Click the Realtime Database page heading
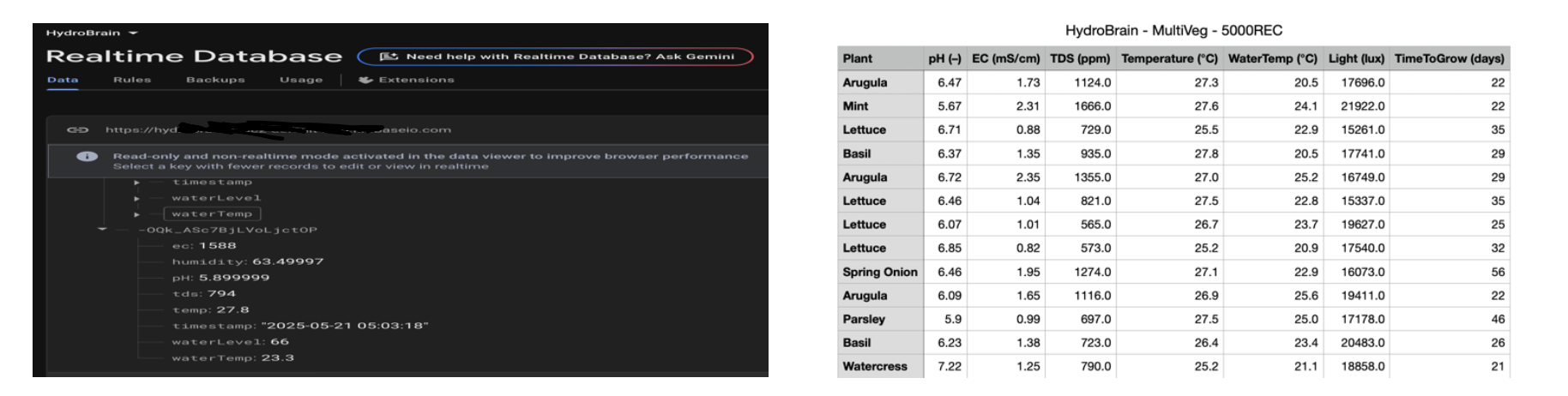The width and height of the screenshot is (1568, 396). tap(194, 57)
